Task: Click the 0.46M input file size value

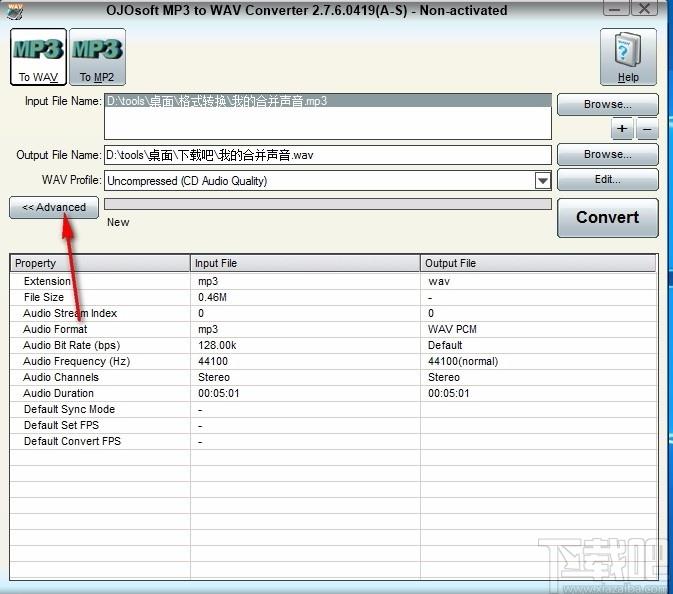Action: pos(212,297)
